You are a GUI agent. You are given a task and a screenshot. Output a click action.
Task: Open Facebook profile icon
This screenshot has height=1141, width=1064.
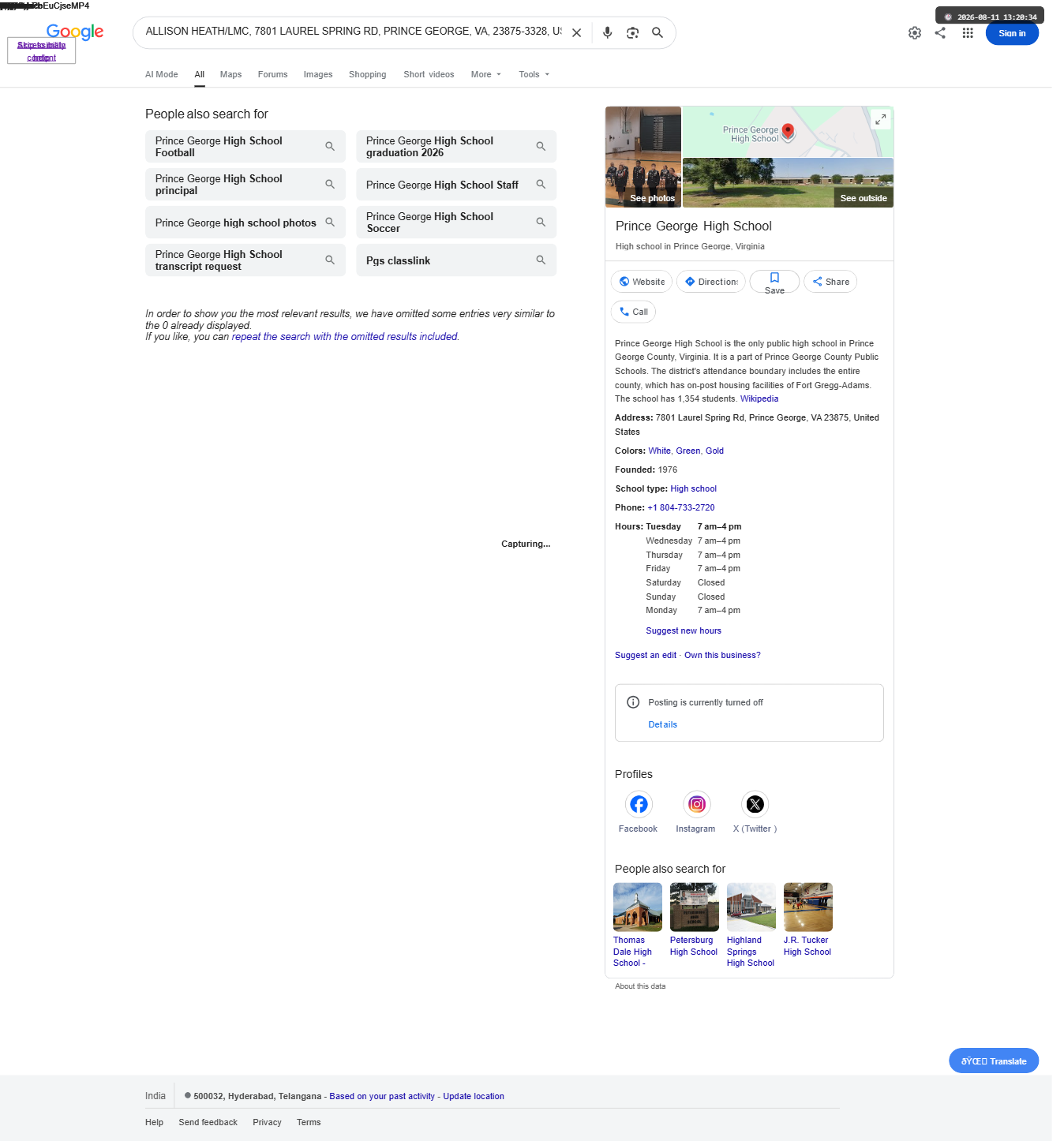[x=639, y=804]
